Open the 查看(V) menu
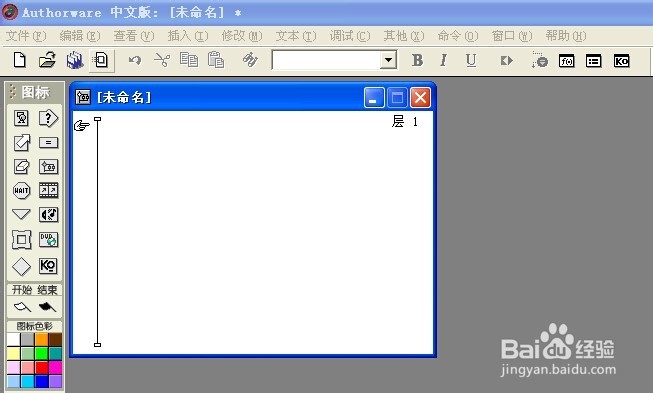 (134, 36)
